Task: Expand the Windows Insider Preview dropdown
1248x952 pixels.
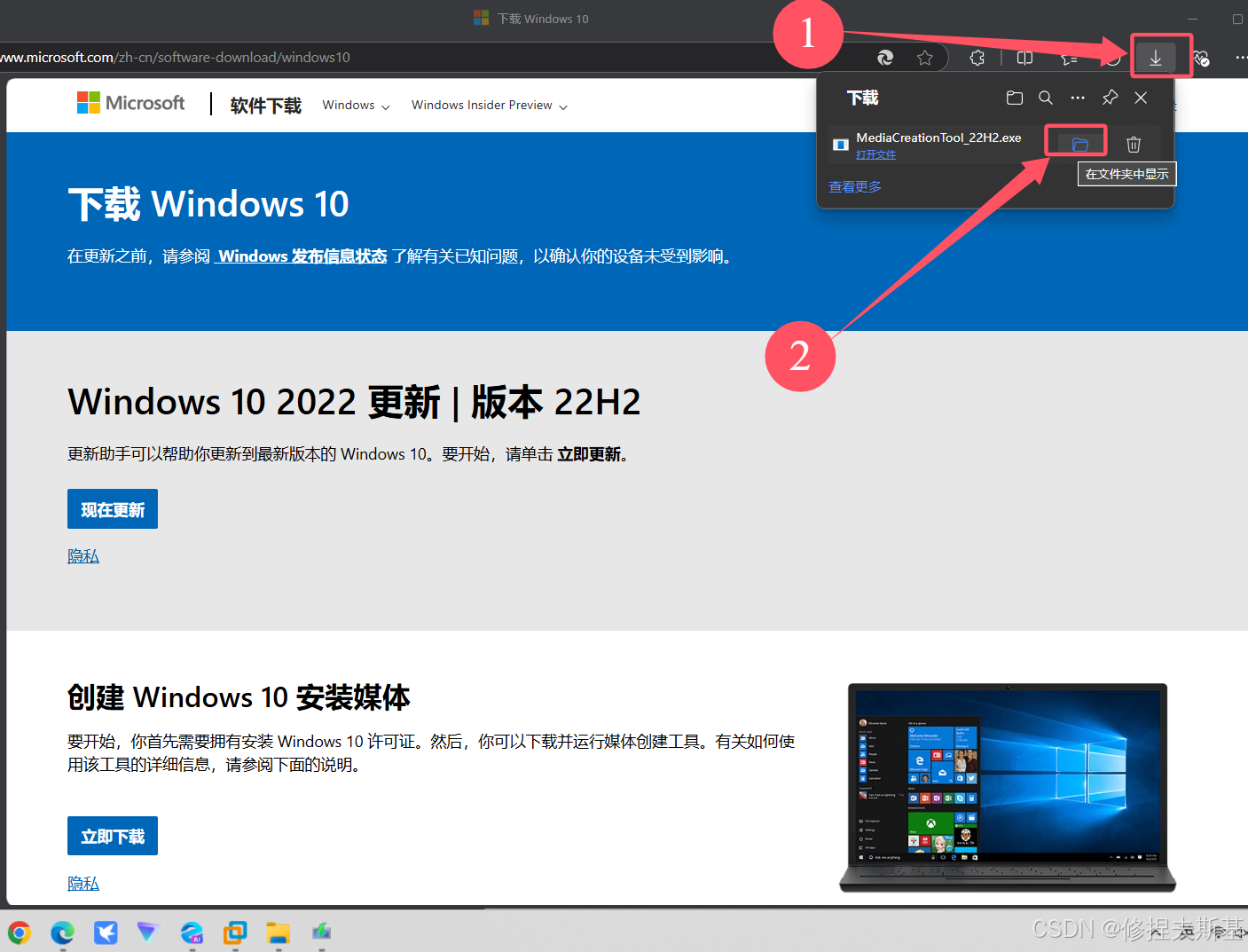Action: point(488,105)
